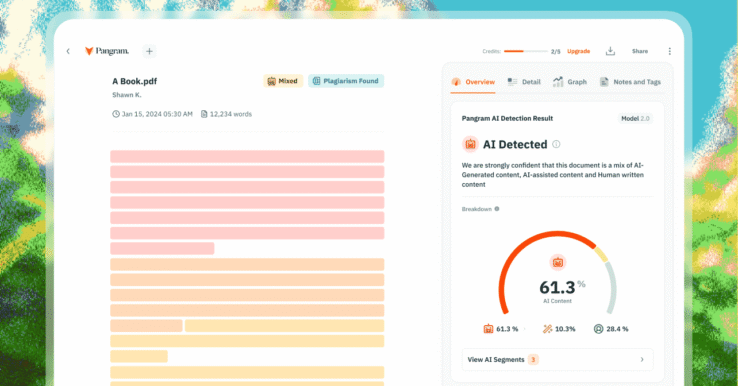Image resolution: width=738 pixels, height=386 pixels.
Task: Click the AI-generated icon next to 61.3 %
Action: coord(488,329)
